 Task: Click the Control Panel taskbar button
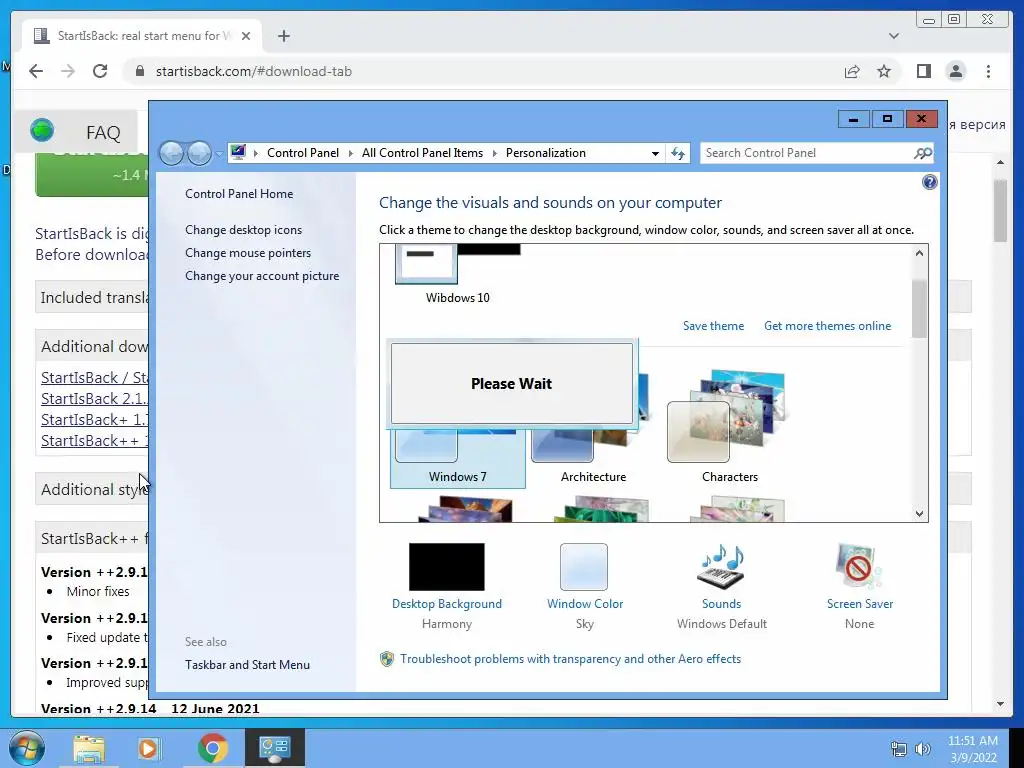point(274,748)
